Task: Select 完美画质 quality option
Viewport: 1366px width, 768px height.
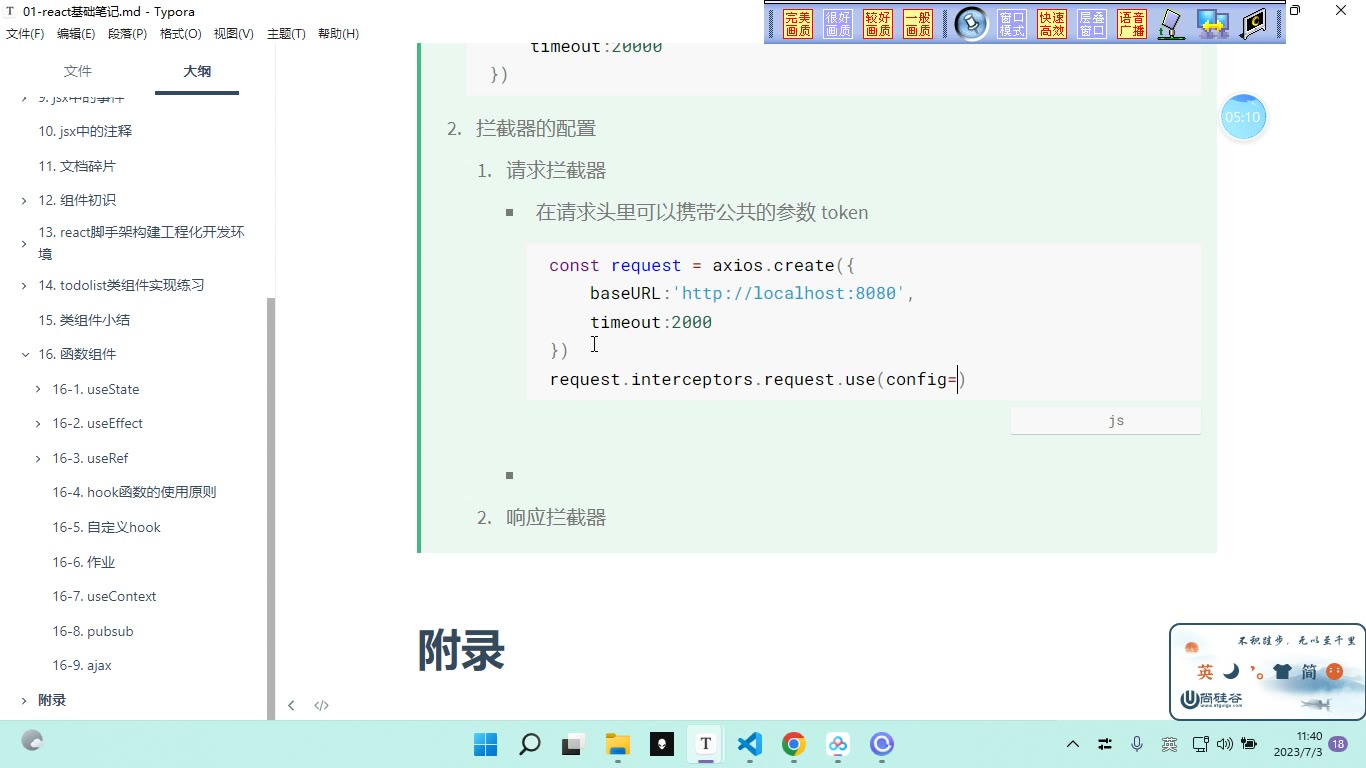Action: [798, 24]
